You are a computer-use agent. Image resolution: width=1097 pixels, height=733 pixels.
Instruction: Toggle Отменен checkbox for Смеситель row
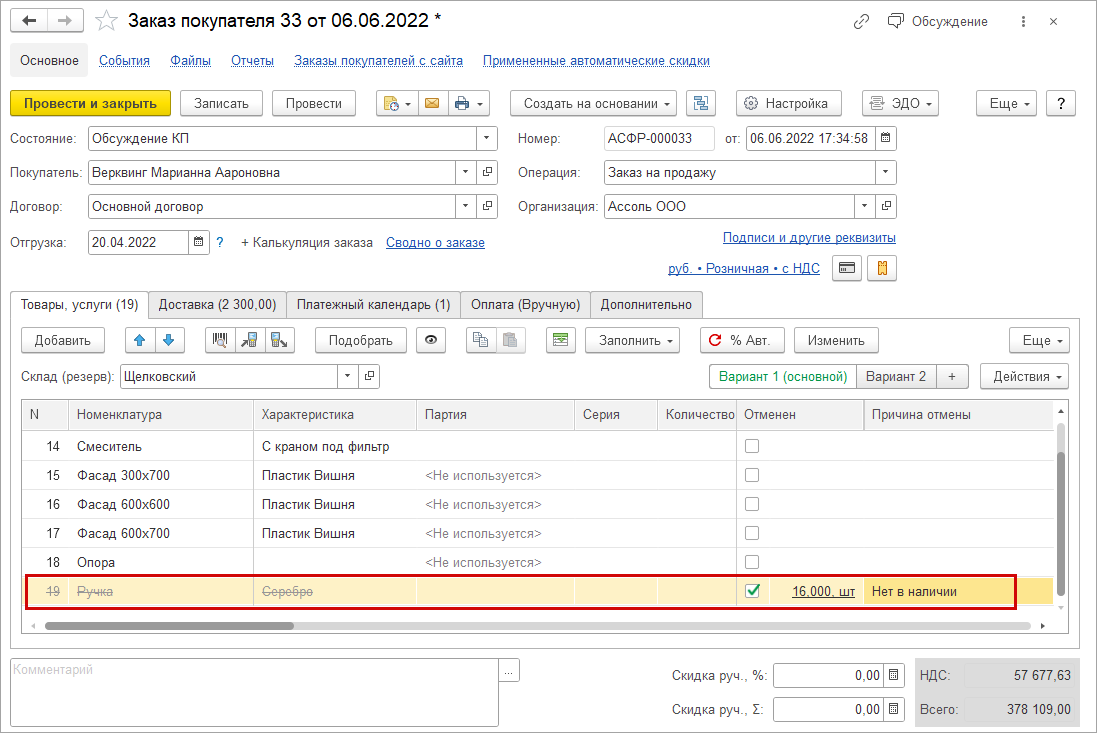(x=752, y=446)
